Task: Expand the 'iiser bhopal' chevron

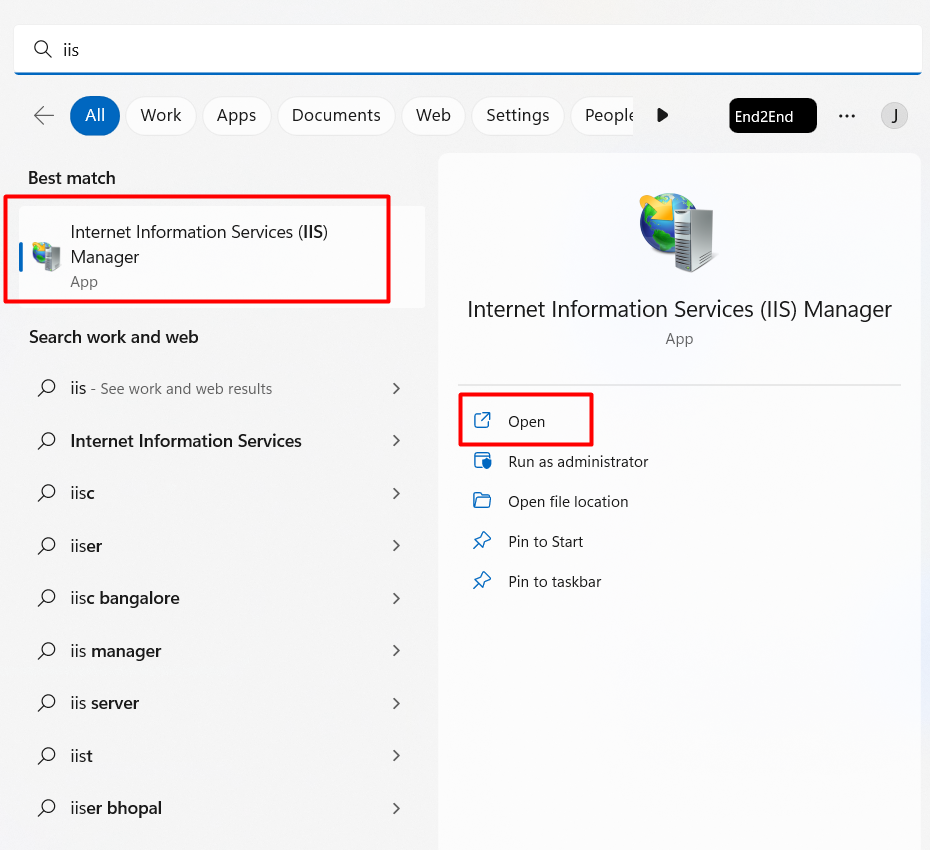Action: [396, 808]
